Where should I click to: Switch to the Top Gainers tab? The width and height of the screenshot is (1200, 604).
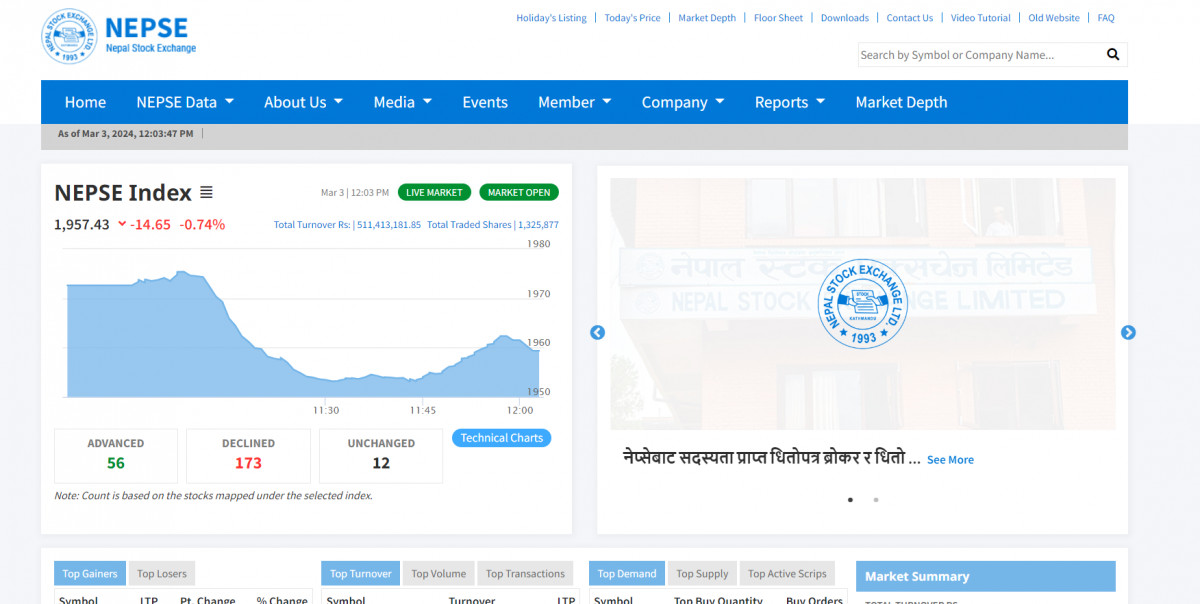click(x=90, y=573)
